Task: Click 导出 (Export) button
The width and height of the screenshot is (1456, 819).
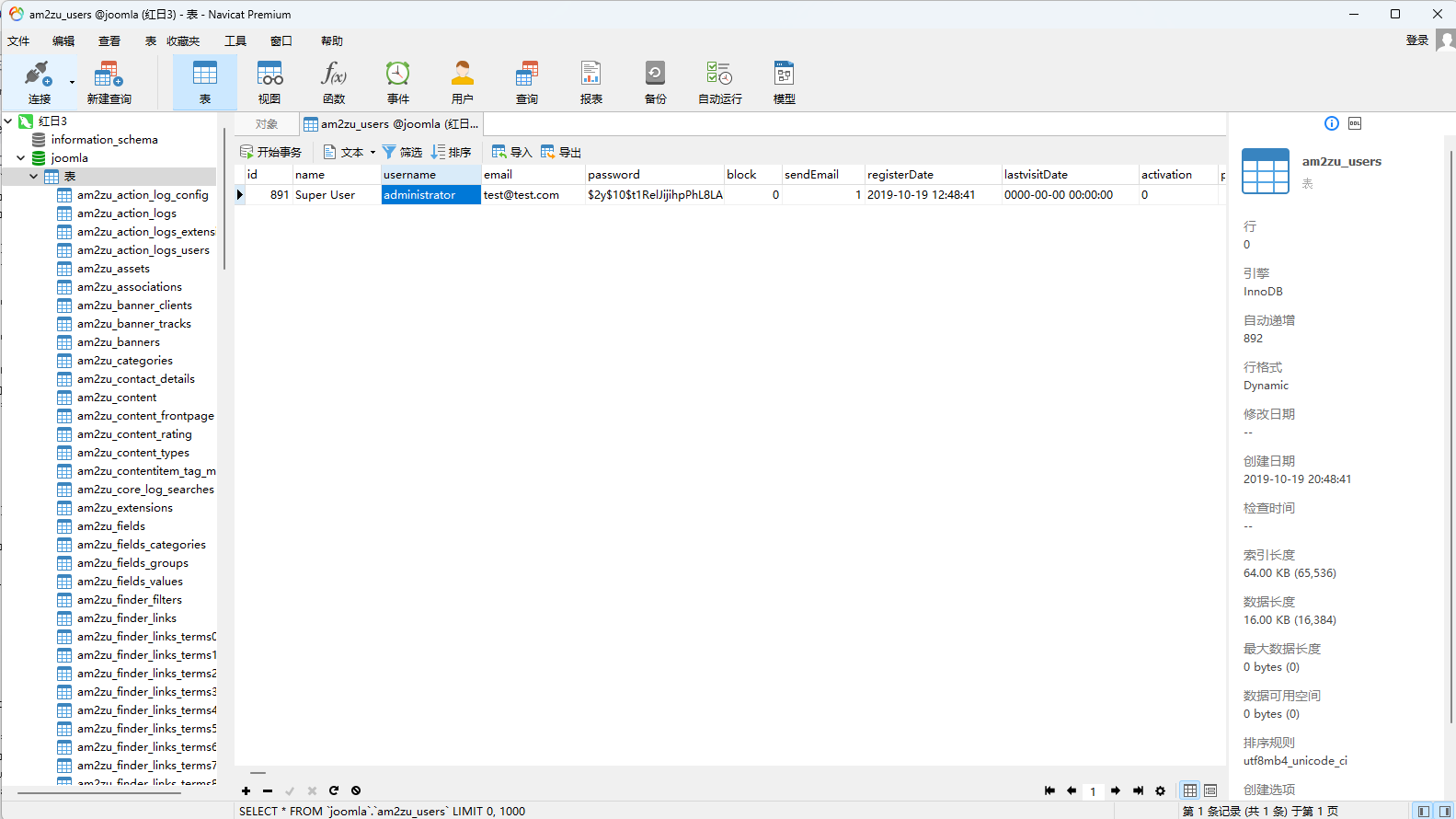Action: pyautogui.click(x=561, y=152)
